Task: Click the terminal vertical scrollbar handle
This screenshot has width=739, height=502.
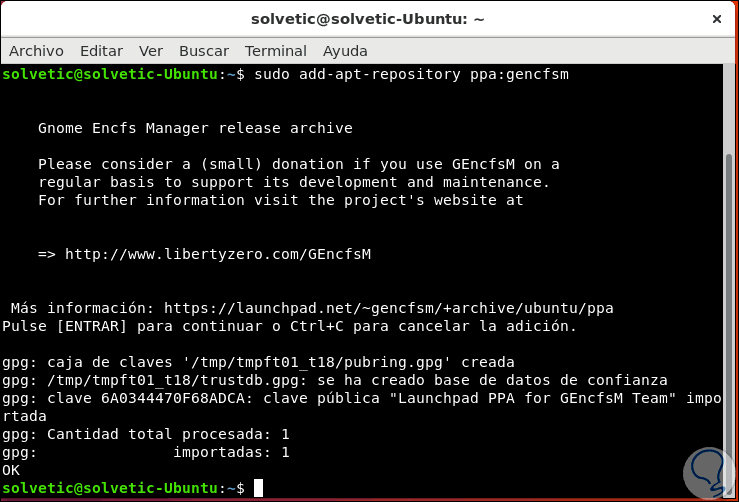Action: click(729, 325)
